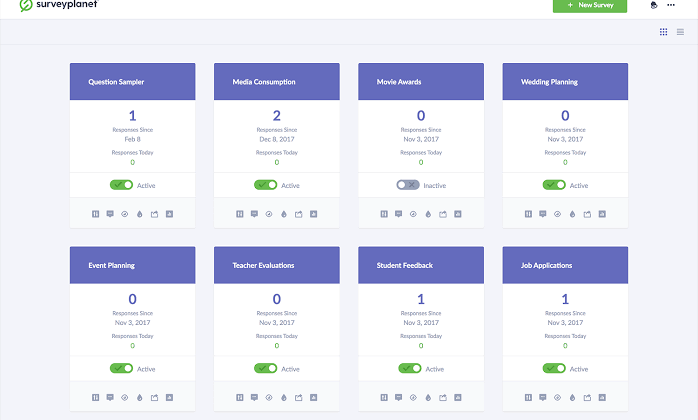Switch to list view layout
Viewport: 698px width, 420px height.
coord(680,32)
